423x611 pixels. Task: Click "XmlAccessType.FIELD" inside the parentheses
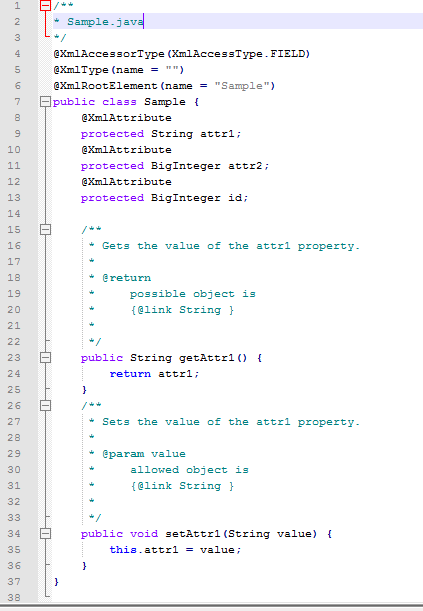pos(238,54)
